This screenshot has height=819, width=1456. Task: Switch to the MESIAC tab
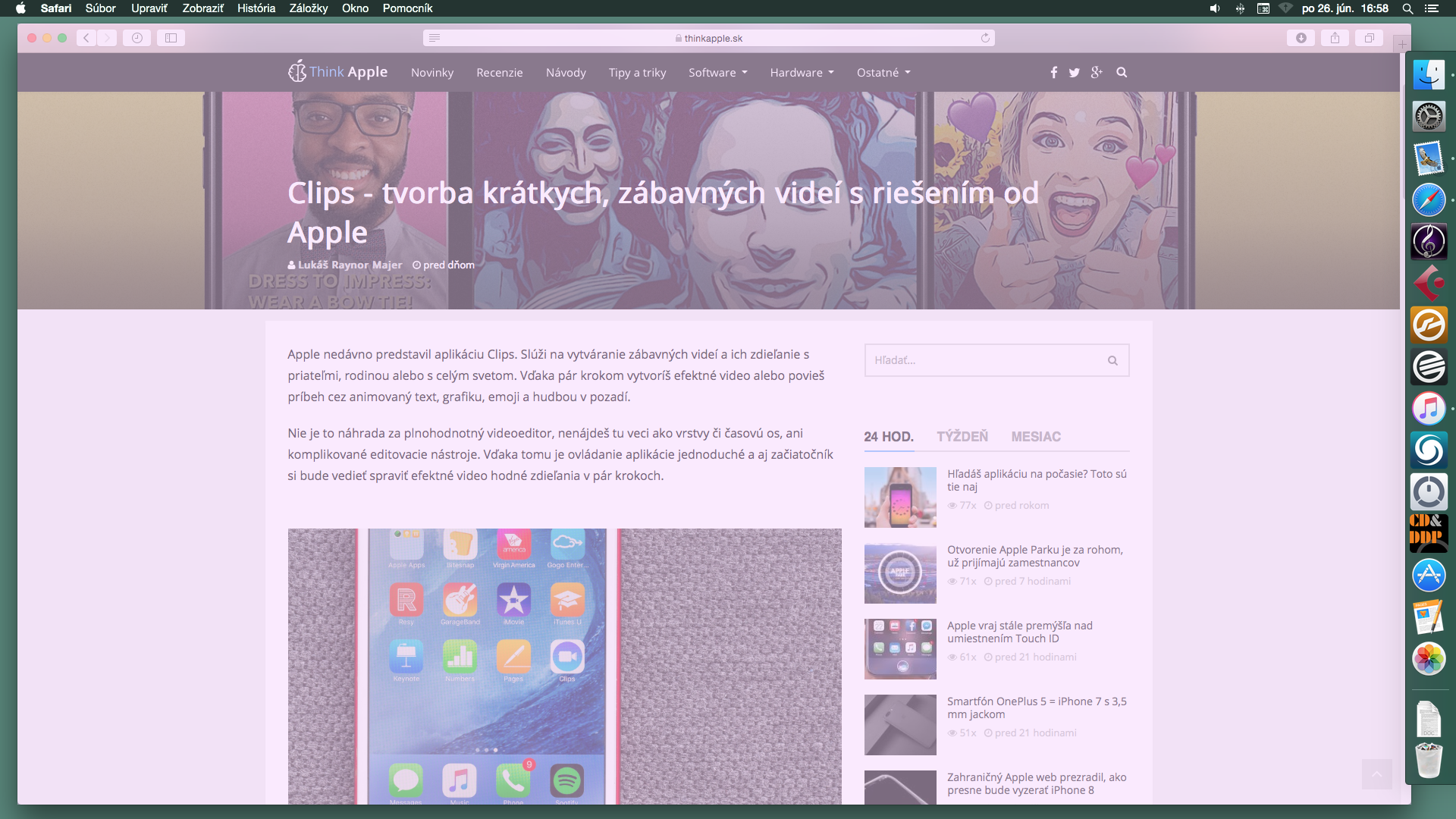(x=1036, y=437)
